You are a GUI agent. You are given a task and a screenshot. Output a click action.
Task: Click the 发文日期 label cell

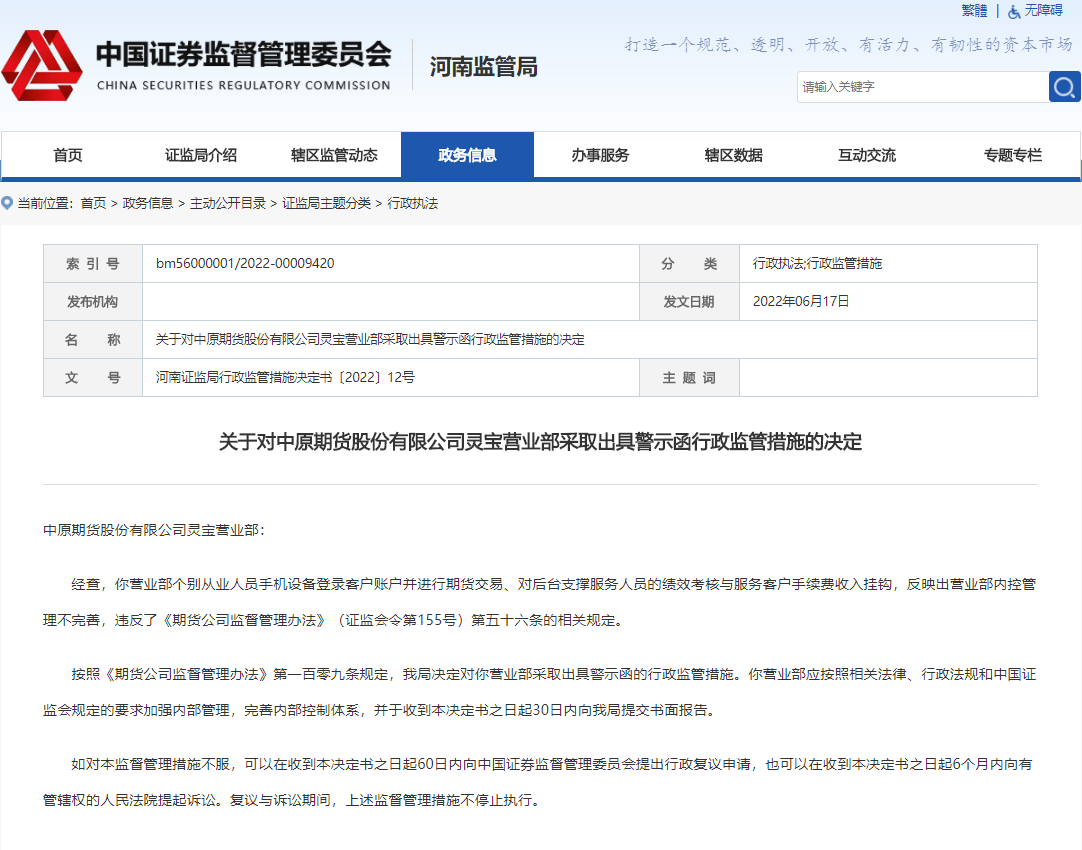tap(689, 302)
